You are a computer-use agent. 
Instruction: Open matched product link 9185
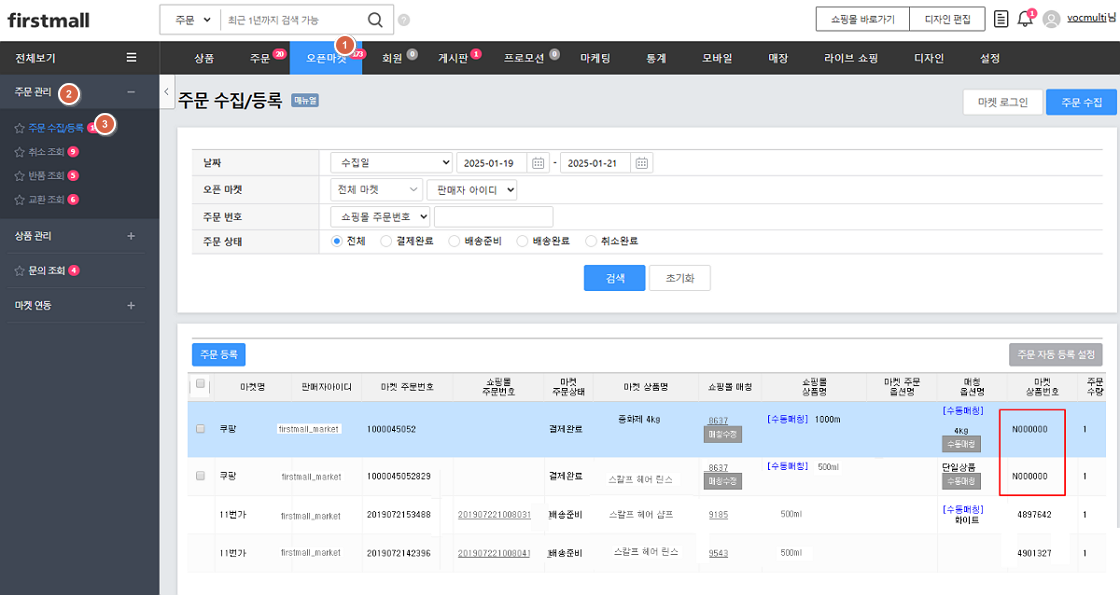click(x=719, y=514)
